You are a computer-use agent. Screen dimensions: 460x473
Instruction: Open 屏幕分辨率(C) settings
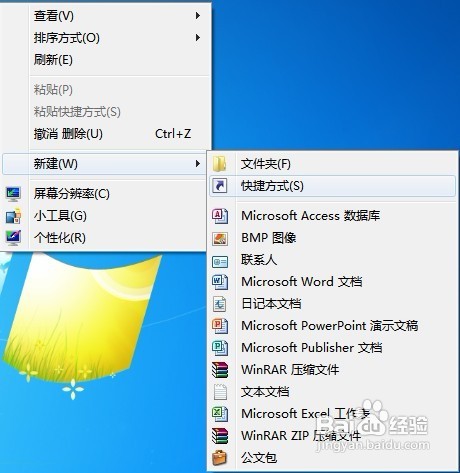click(x=104, y=194)
